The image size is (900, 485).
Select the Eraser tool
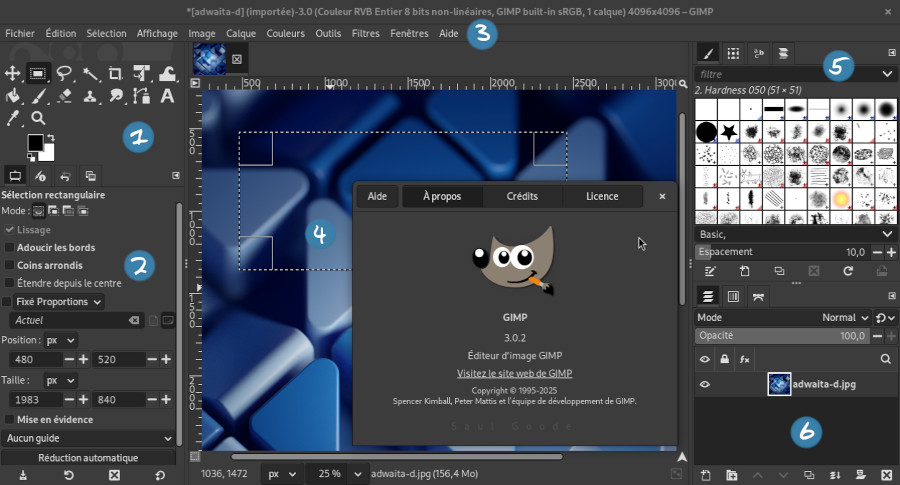[x=64, y=96]
